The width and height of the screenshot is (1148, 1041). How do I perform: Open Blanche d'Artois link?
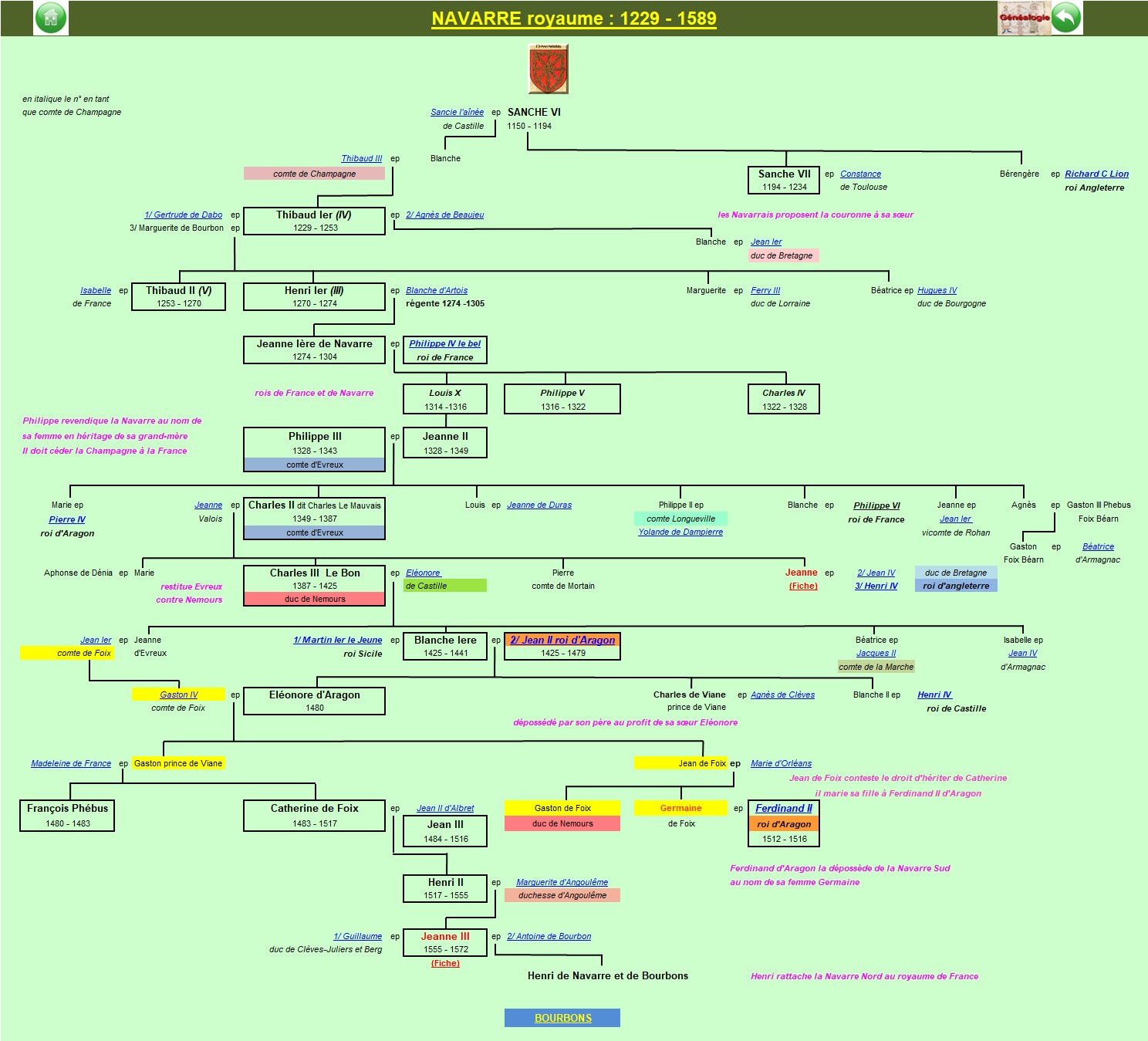[437, 290]
